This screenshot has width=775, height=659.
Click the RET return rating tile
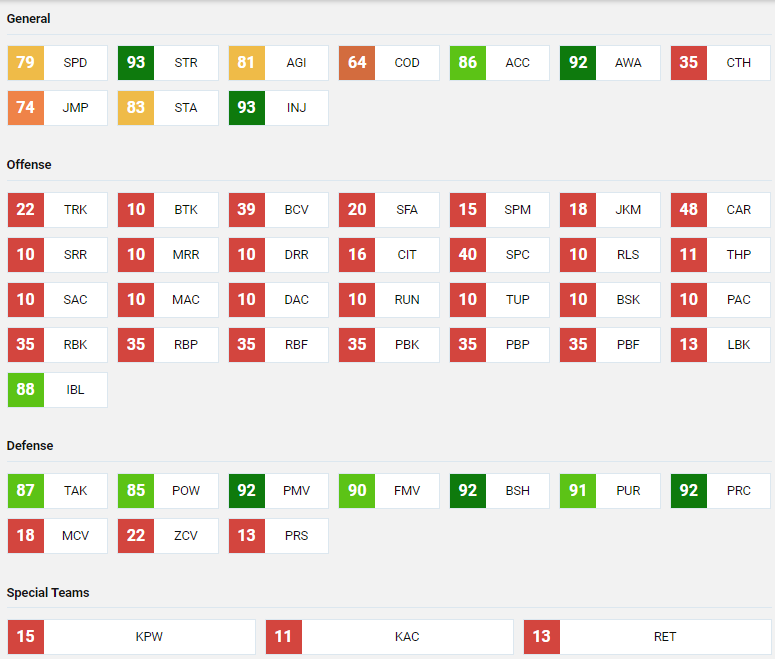647,637
